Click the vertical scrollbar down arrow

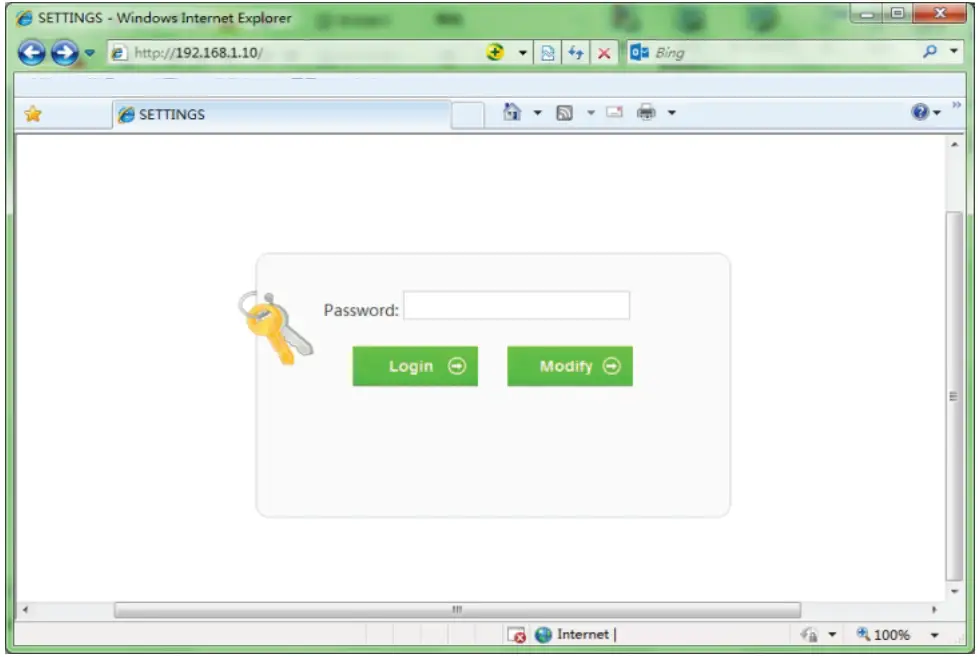[954, 591]
